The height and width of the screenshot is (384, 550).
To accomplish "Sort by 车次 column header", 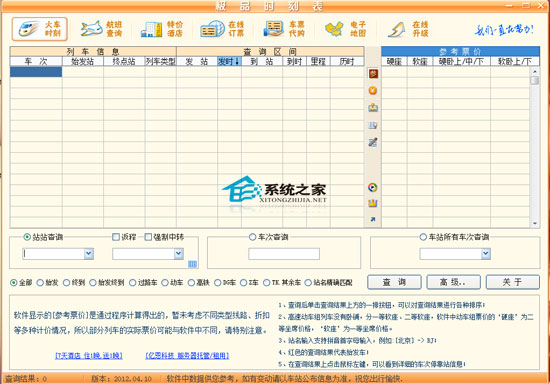I will click(x=36, y=61).
